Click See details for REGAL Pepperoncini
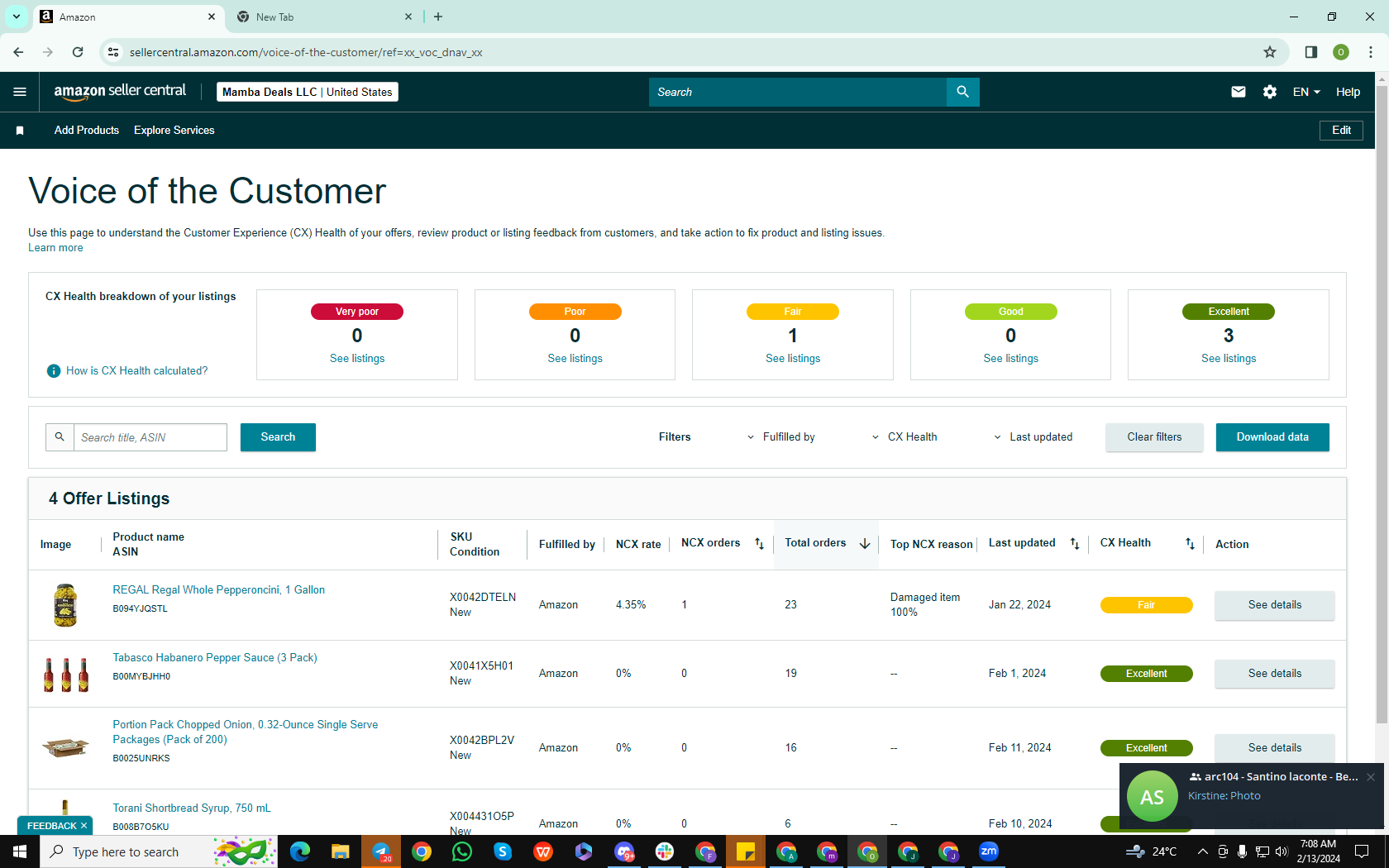 [x=1274, y=605]
